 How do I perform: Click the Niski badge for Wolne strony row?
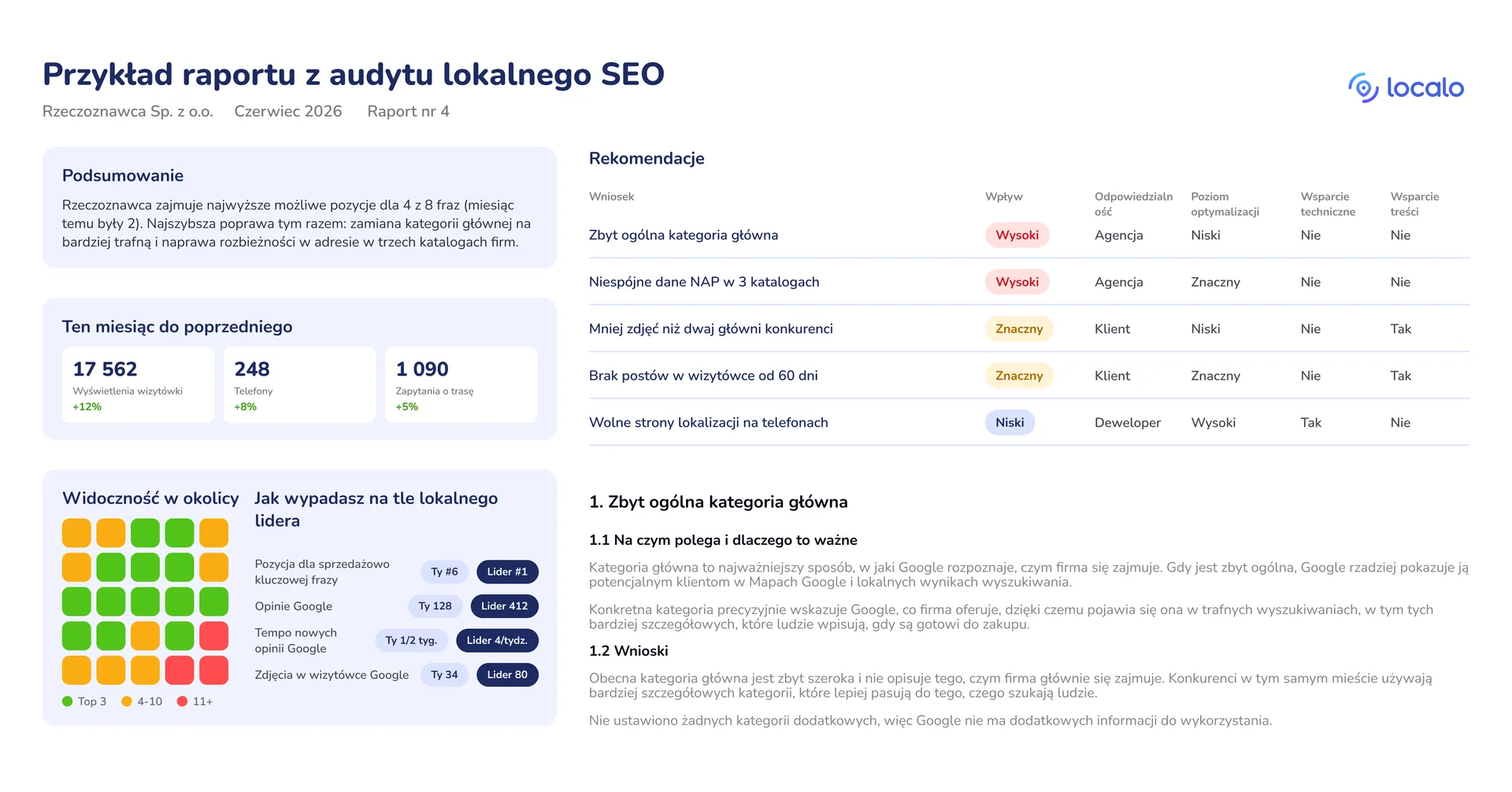(x=1010, y=422)
